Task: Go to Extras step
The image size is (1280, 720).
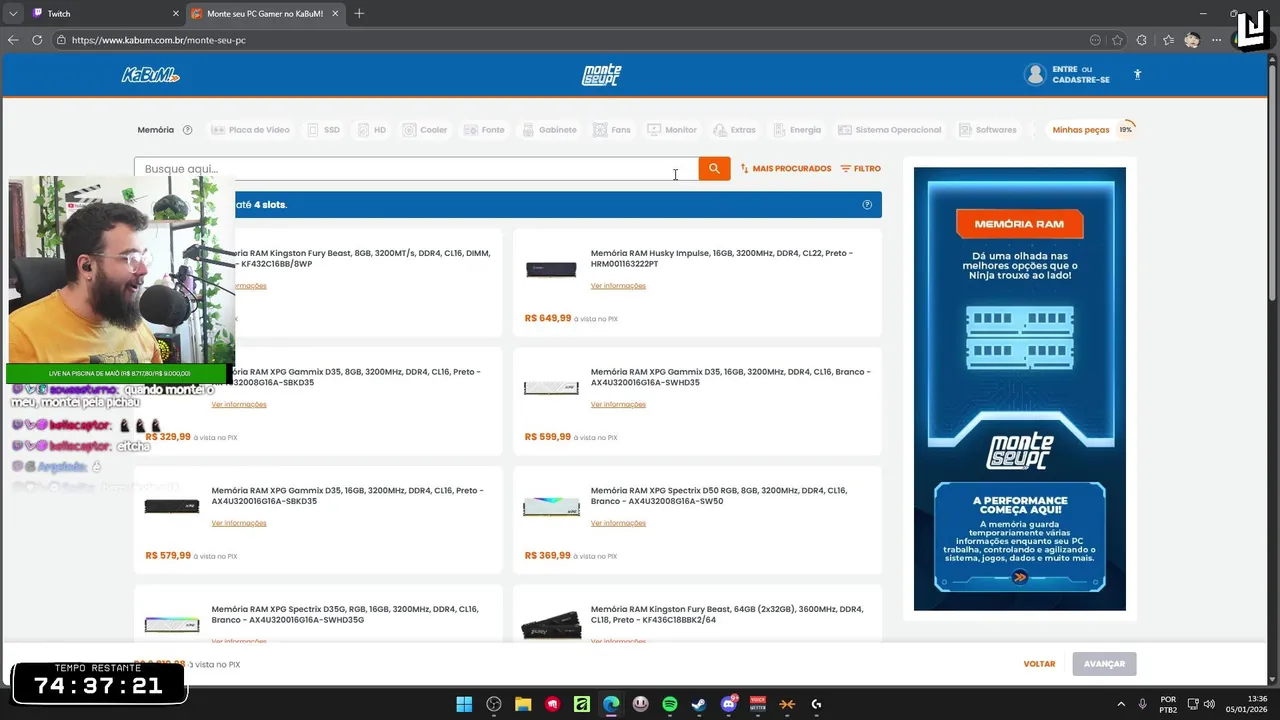Action: pyautogui.click(x=734, y=130)
